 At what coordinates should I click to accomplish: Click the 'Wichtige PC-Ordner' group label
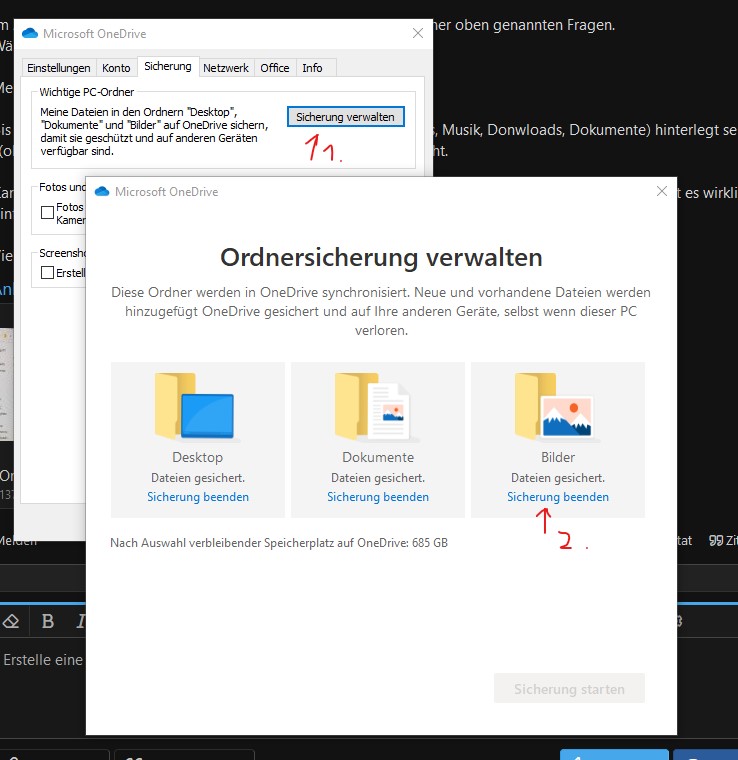87,92
